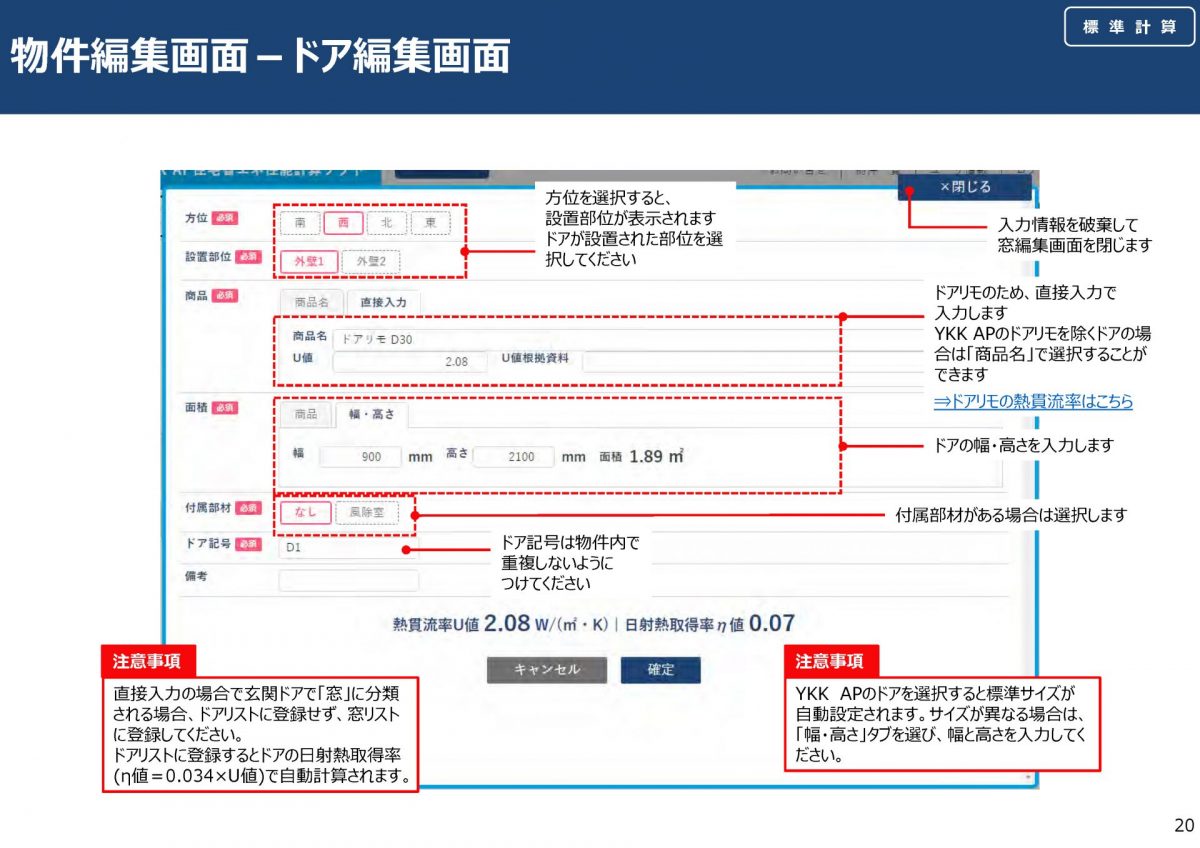Image resolution: width=1200 pixels, height=848 pixels.
Task: Open the 商品 tab in area section
Action: (305, 414)
